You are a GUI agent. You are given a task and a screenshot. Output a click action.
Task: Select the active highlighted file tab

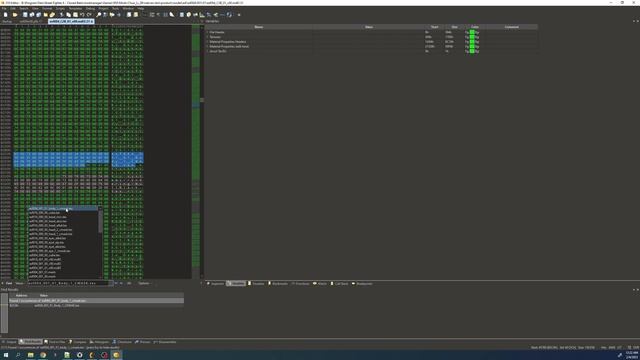click(x=71, y=21)
